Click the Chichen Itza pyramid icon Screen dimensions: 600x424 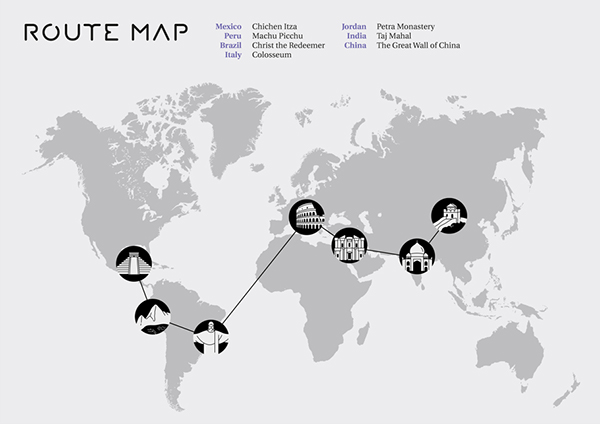coord(134,264)
